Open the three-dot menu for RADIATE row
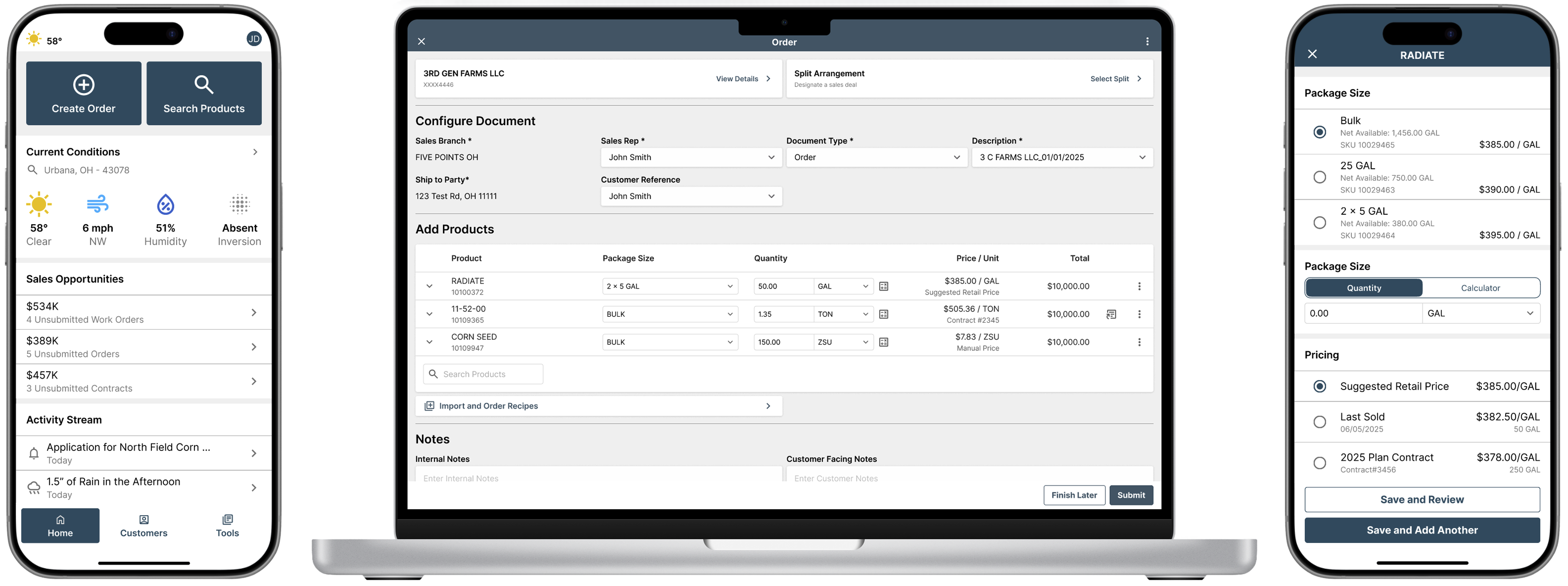The image size is (1568, 586). [x=1140, y=286]
